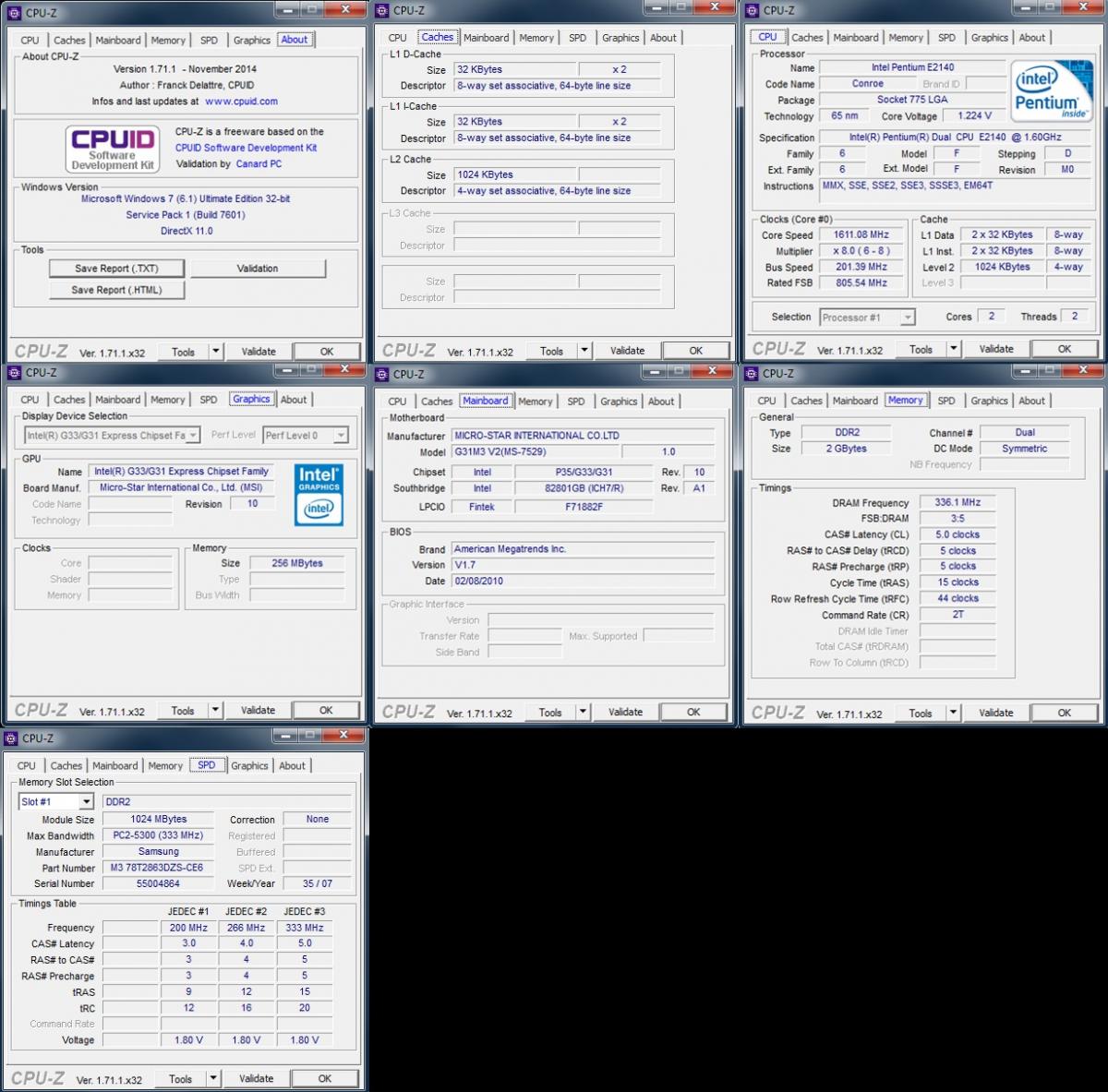Click Max Bandwidth PC2-5300 (333 MHz) field

[x=157, y=835]
